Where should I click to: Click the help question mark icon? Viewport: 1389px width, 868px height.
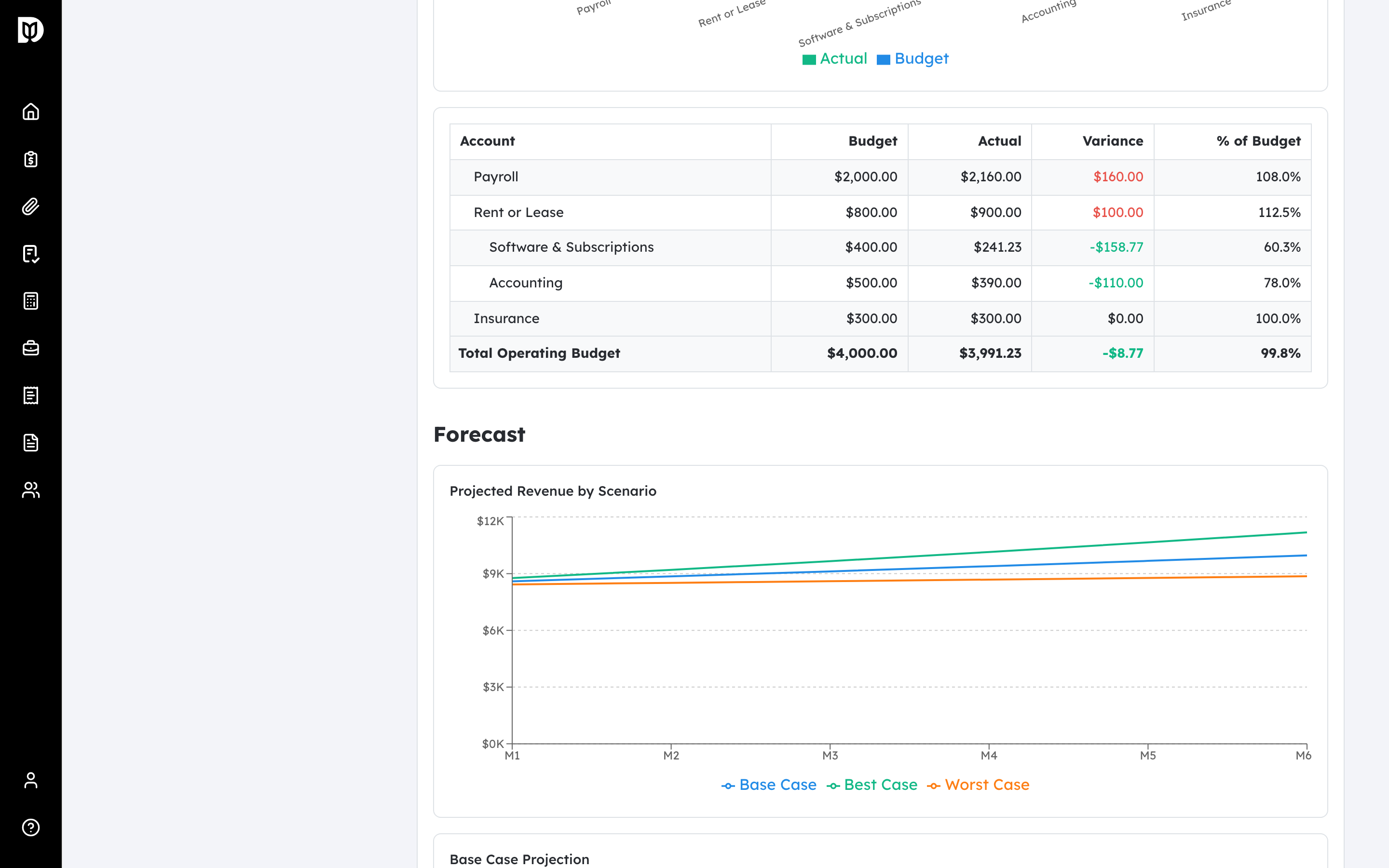pos(30,827)
